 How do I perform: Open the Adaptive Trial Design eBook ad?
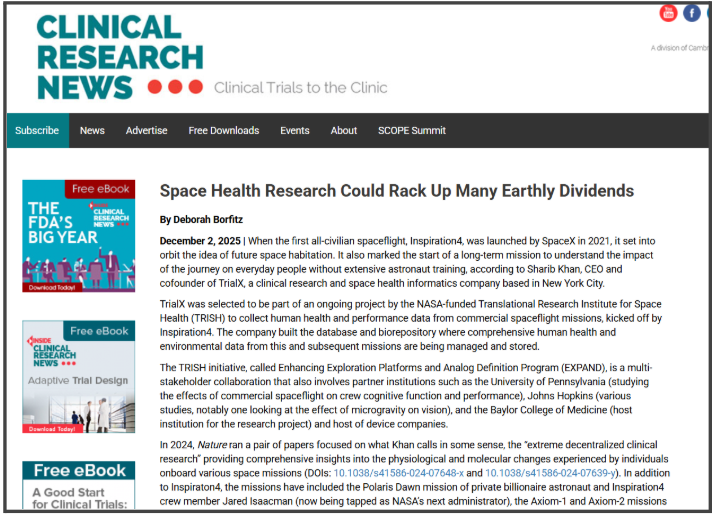78,377
